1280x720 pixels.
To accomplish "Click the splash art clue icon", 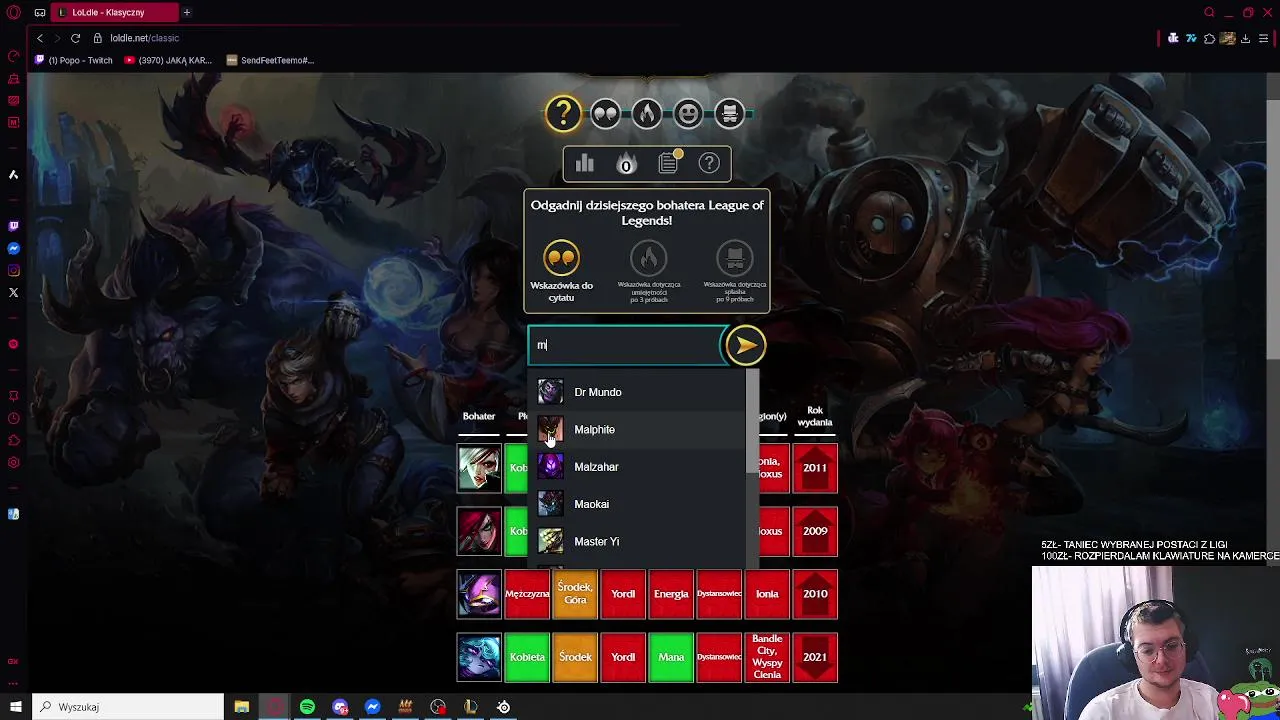I will point(735,259).
